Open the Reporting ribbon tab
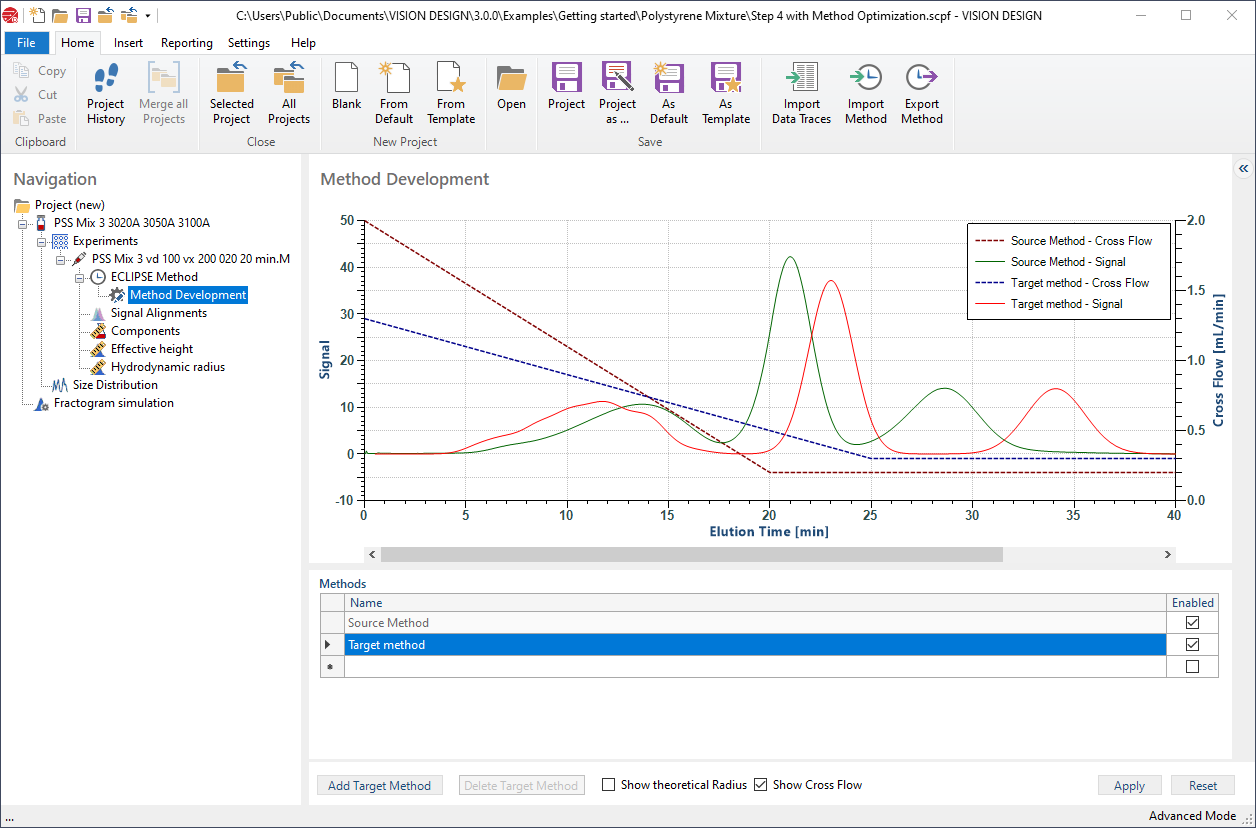Image resolution: width=1256 pixels, height=828 pixels. (x=186, y=43)
